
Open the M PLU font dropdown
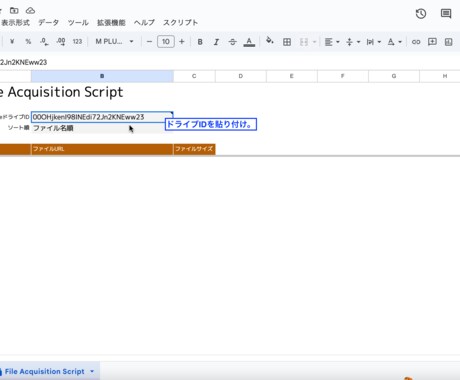[114, 42]
